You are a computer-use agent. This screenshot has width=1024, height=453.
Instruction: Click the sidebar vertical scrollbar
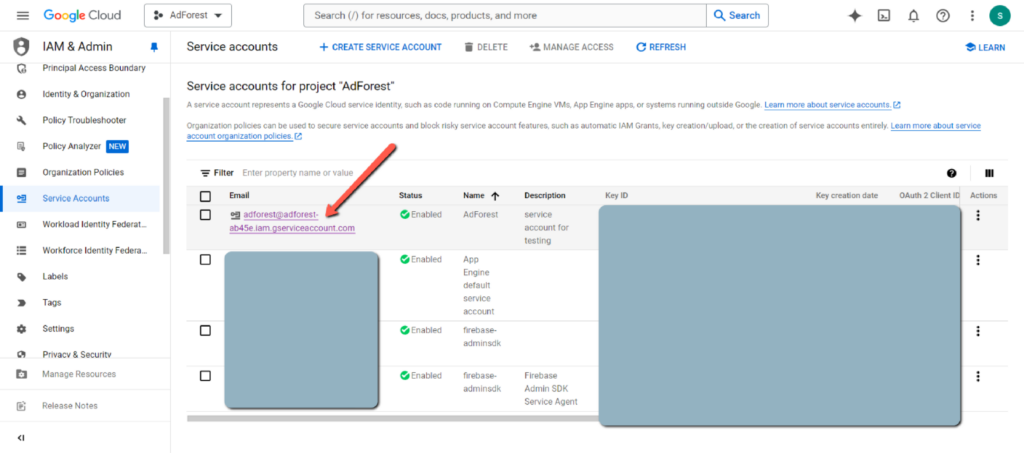click(x=166, y=176)
